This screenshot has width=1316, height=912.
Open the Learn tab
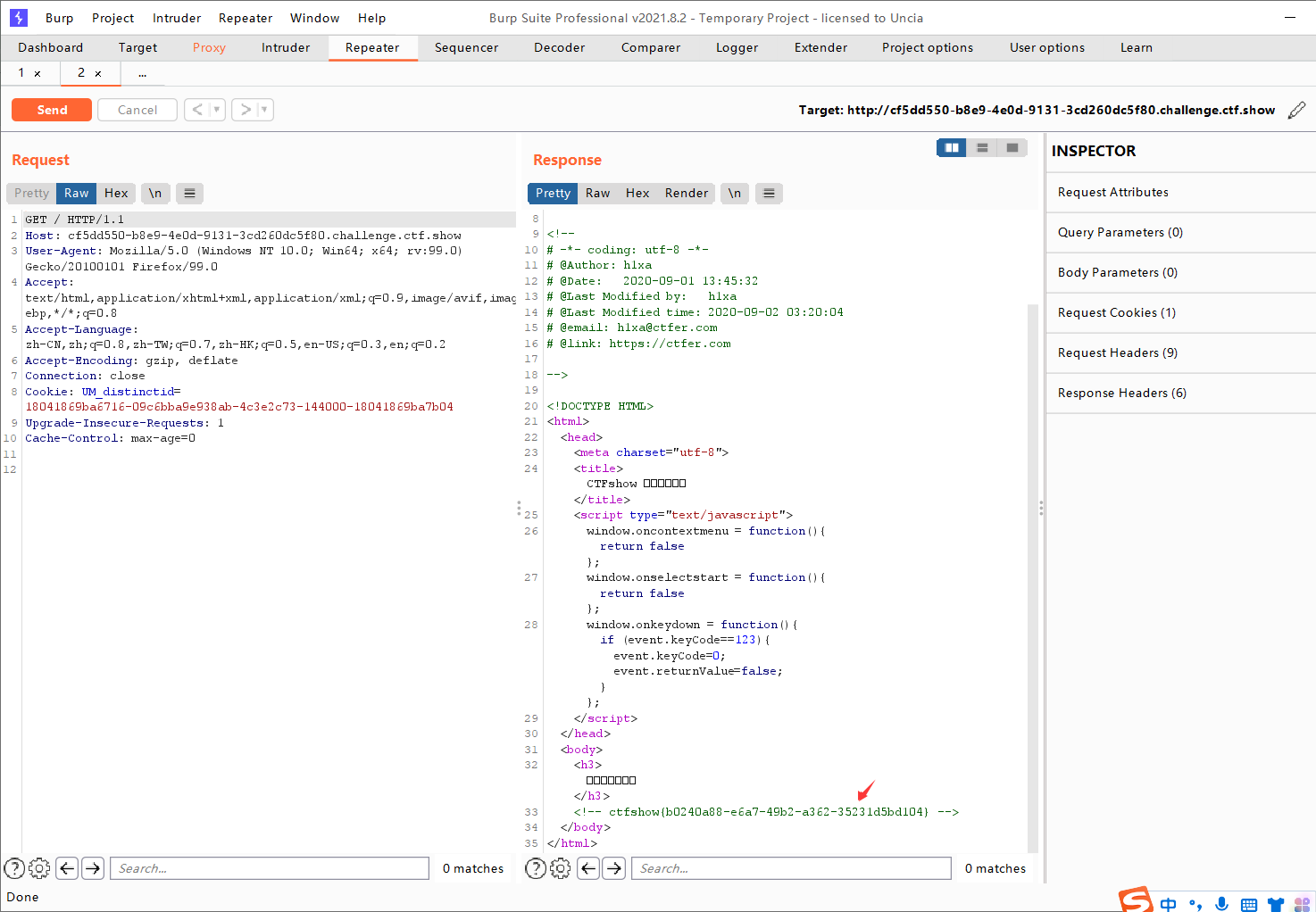(x=1137, y=47)
